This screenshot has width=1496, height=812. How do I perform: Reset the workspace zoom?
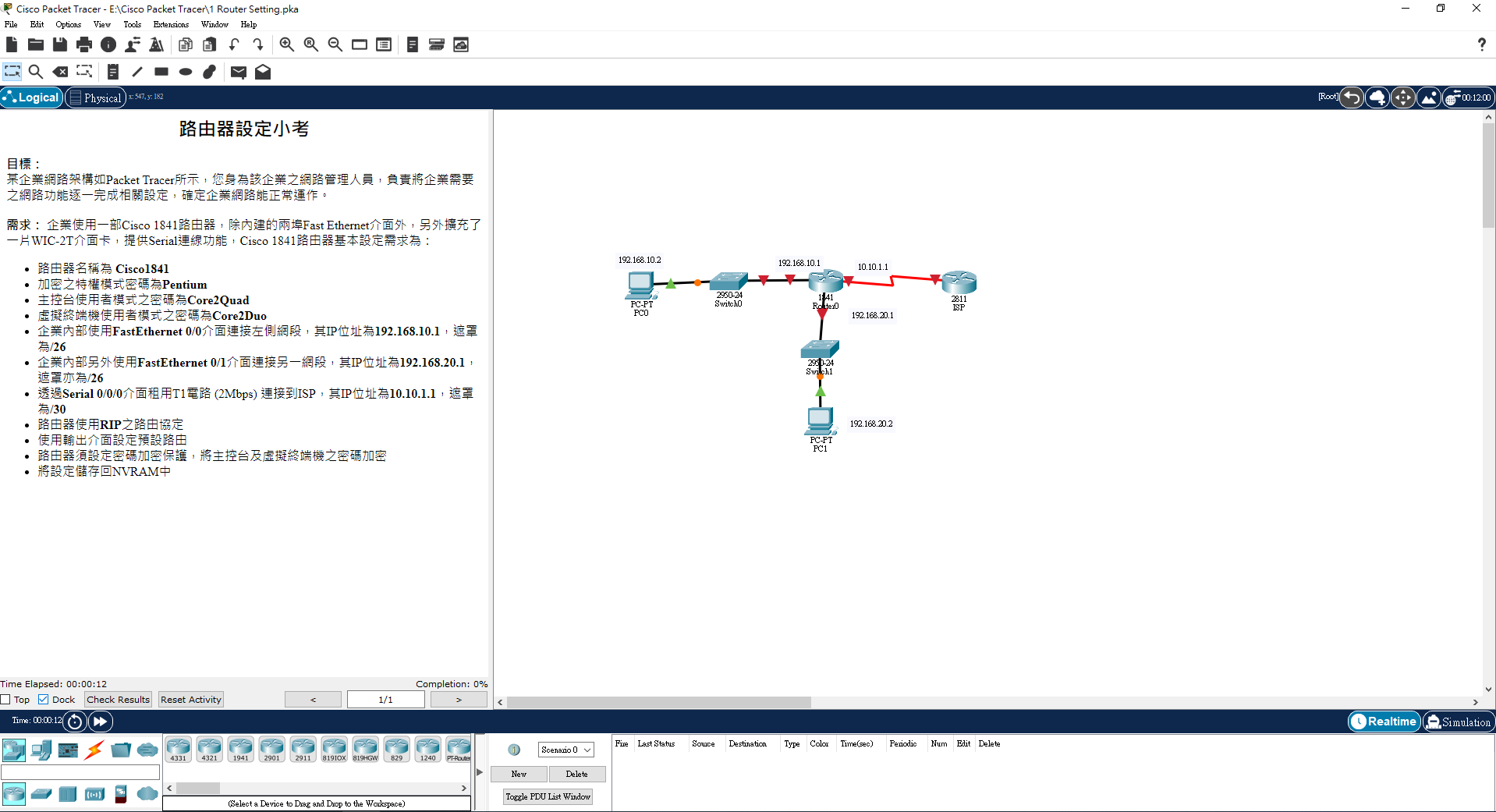[x=311, y=44]
